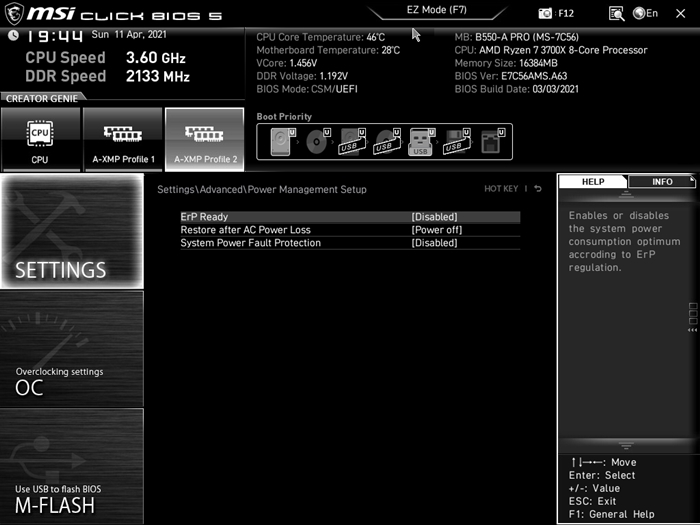Image resolution: width=700 pixels, height=525 pixels.
Task: Change System Power Fault Protection [Disabled] value
Action: (434, 243)
